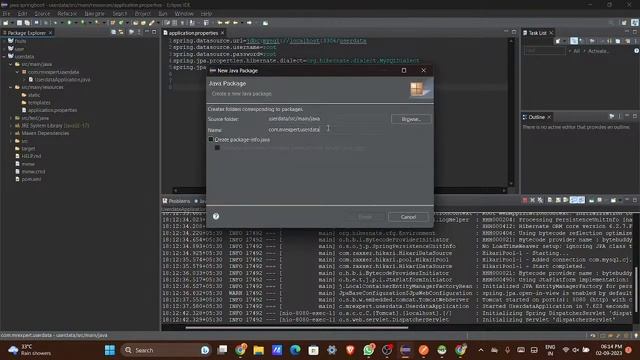Toggle Link with Editor in Package Explorer
Viewport: 640px width, 360px height.
tap(121, 32)
